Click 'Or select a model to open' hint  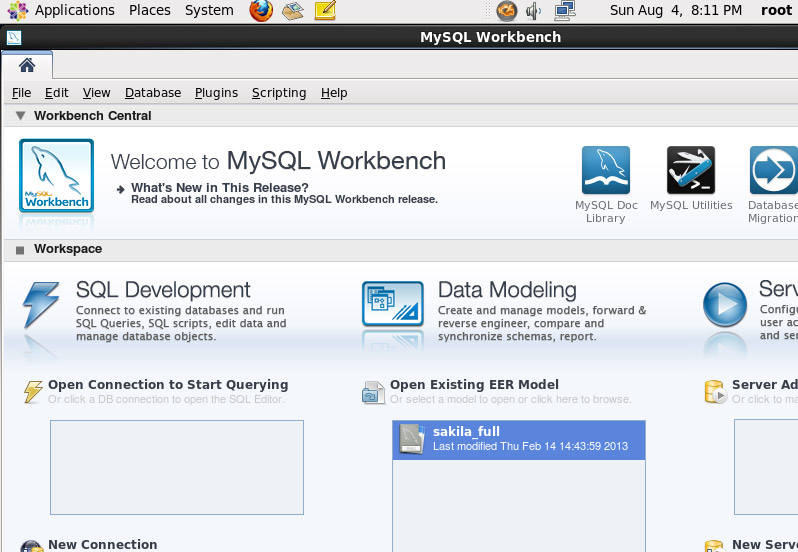coord(511,400)
